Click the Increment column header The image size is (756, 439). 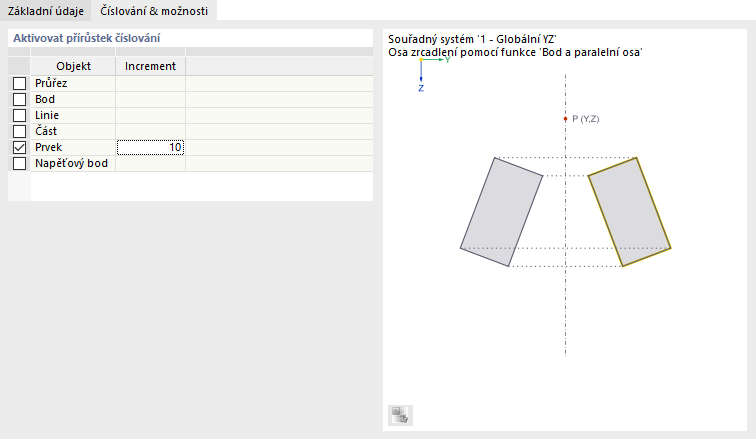150,66
